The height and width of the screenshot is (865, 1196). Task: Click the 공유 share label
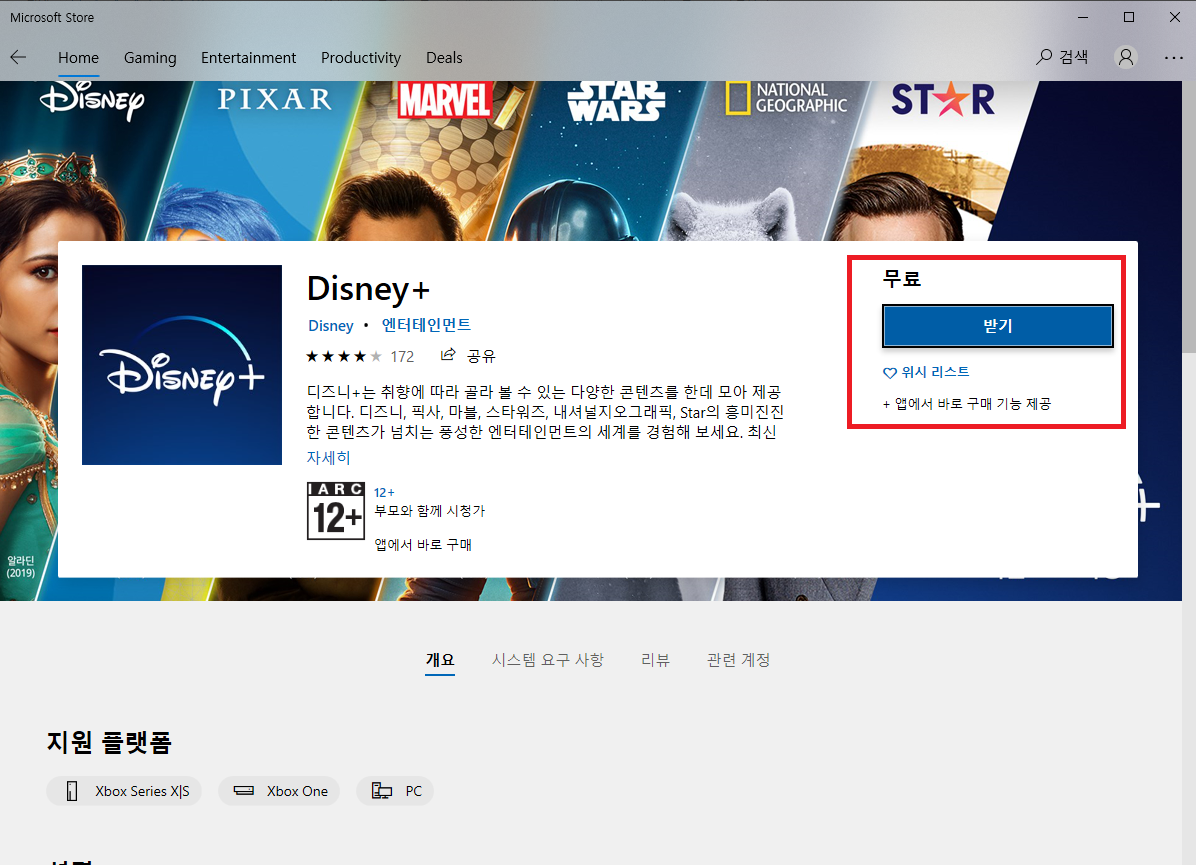[x=481, y=356]
